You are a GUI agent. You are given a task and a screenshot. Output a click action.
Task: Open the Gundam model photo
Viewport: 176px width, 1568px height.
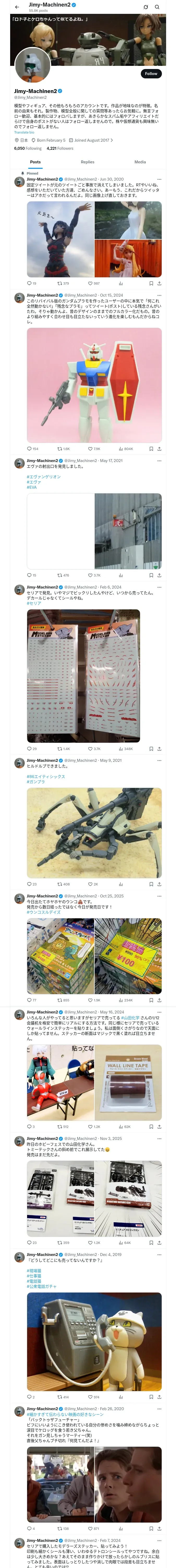[94, 385]
